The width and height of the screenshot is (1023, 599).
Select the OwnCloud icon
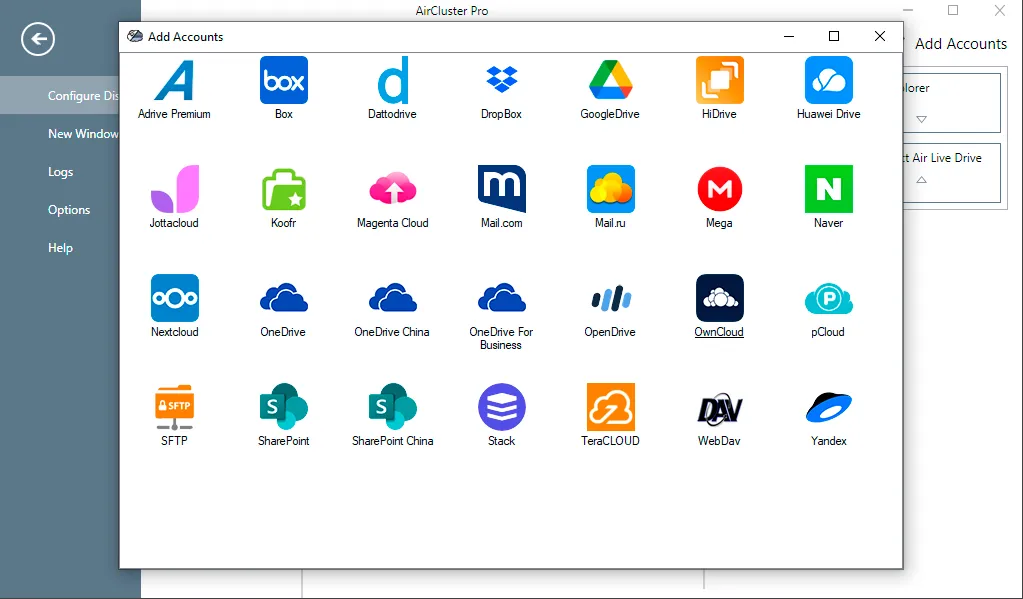720,298
